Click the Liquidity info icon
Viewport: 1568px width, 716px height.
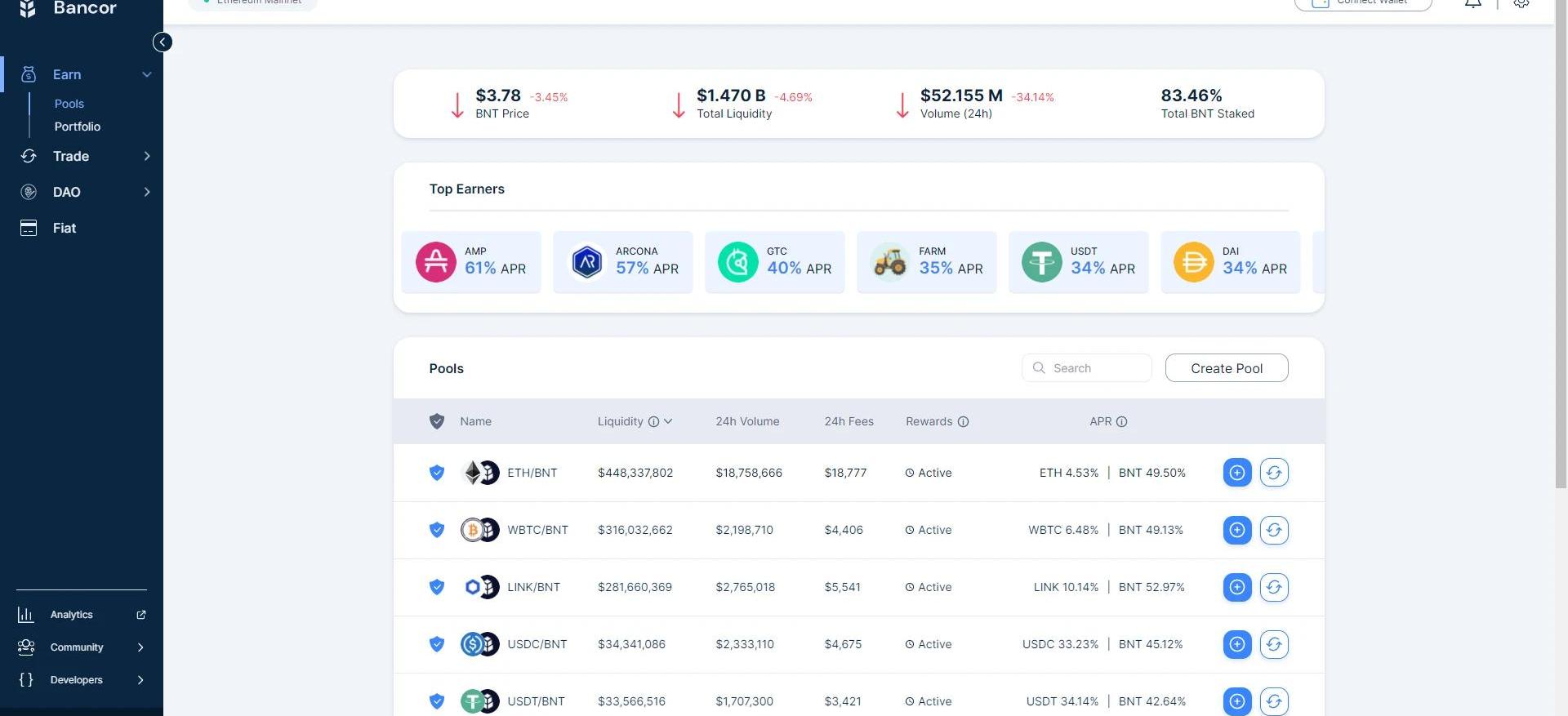(653, 422)
